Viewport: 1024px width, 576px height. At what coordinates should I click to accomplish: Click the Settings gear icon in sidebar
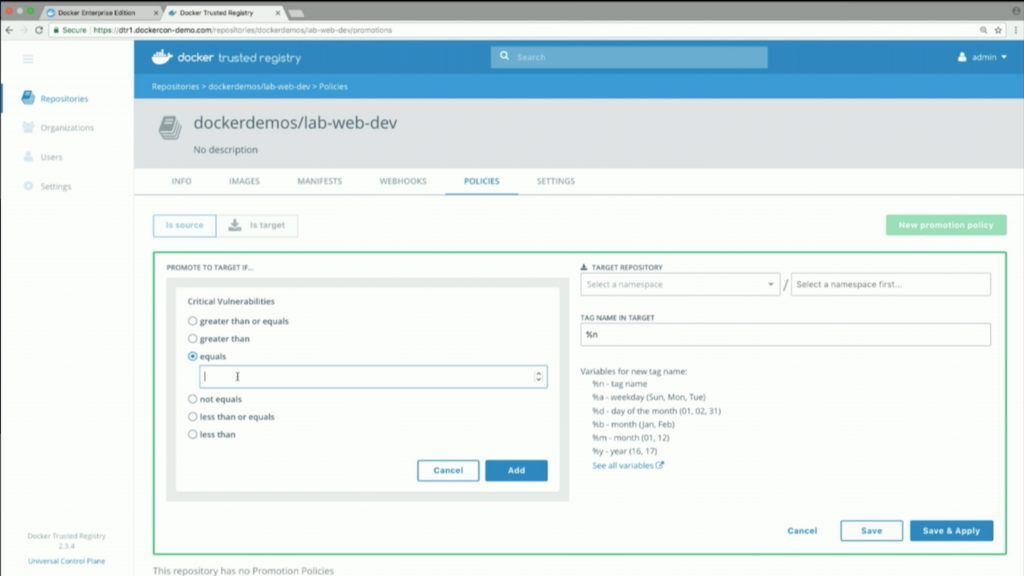[x=28, y=186]
